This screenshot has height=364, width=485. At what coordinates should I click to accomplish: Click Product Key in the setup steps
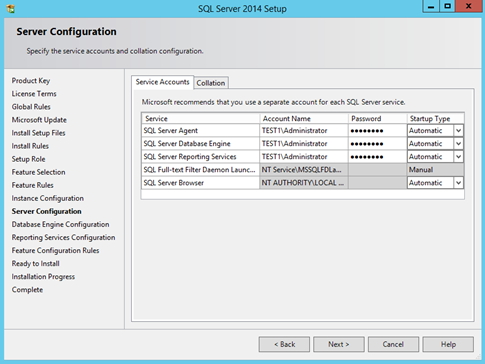(31, 81)
